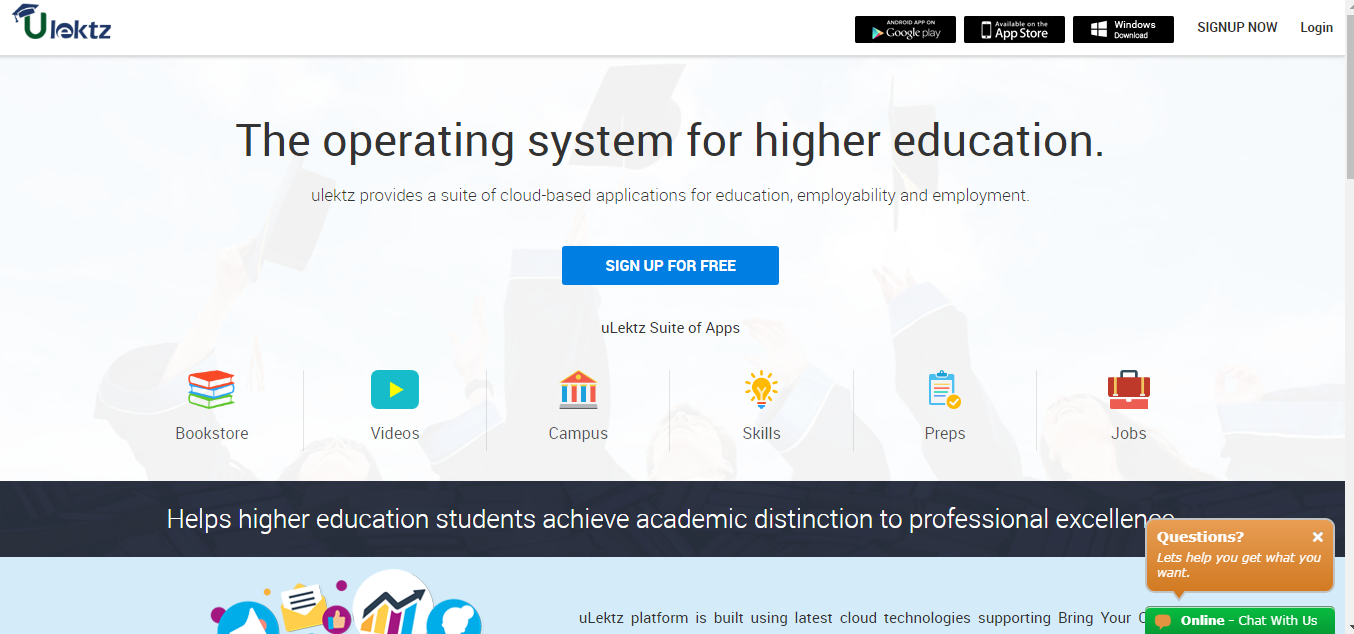Click the Google Play download badge
This screenshot has height=634, width=1354.
click(905, 29)
